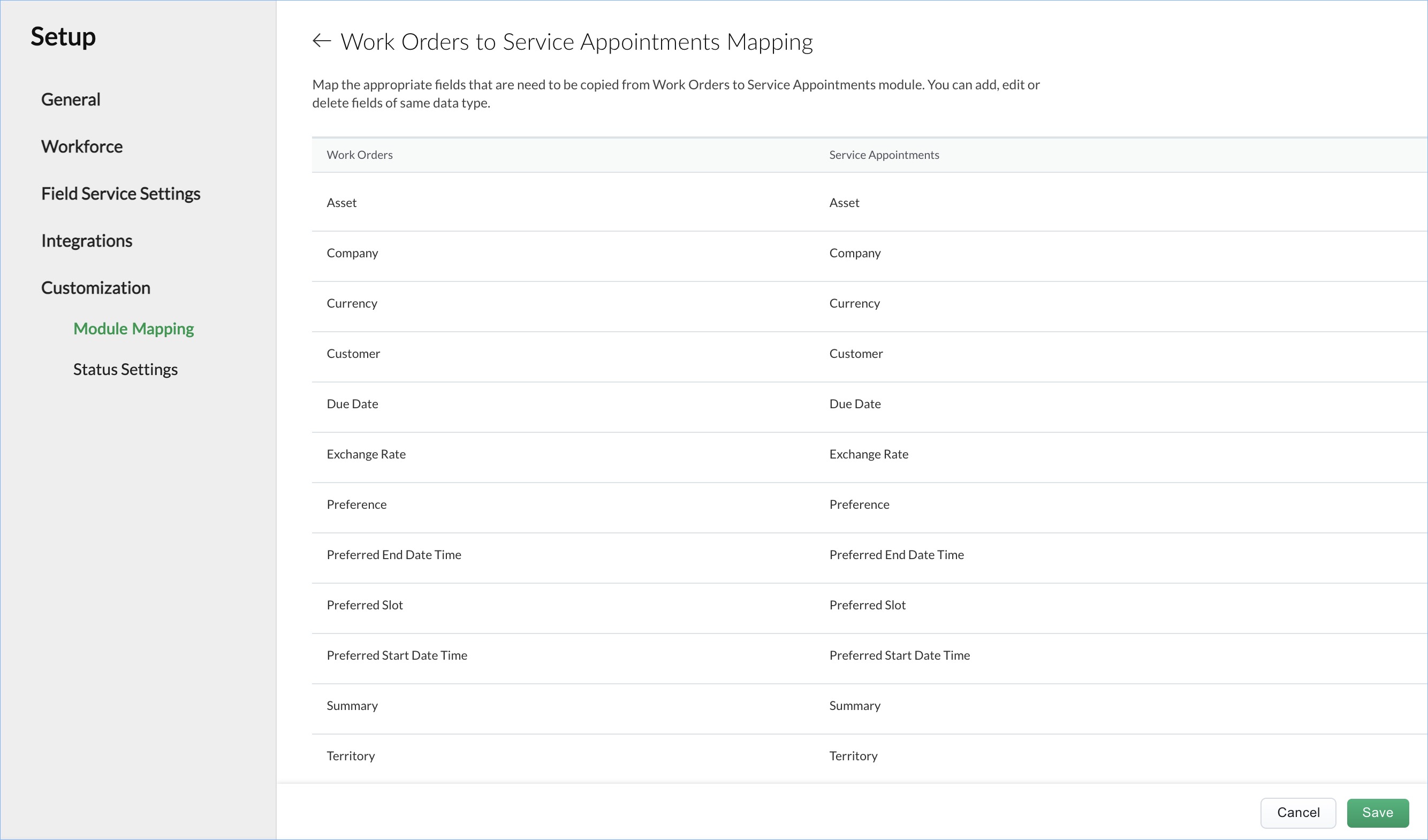
Task: Open the General setup section
Action: tap(71, 100)
